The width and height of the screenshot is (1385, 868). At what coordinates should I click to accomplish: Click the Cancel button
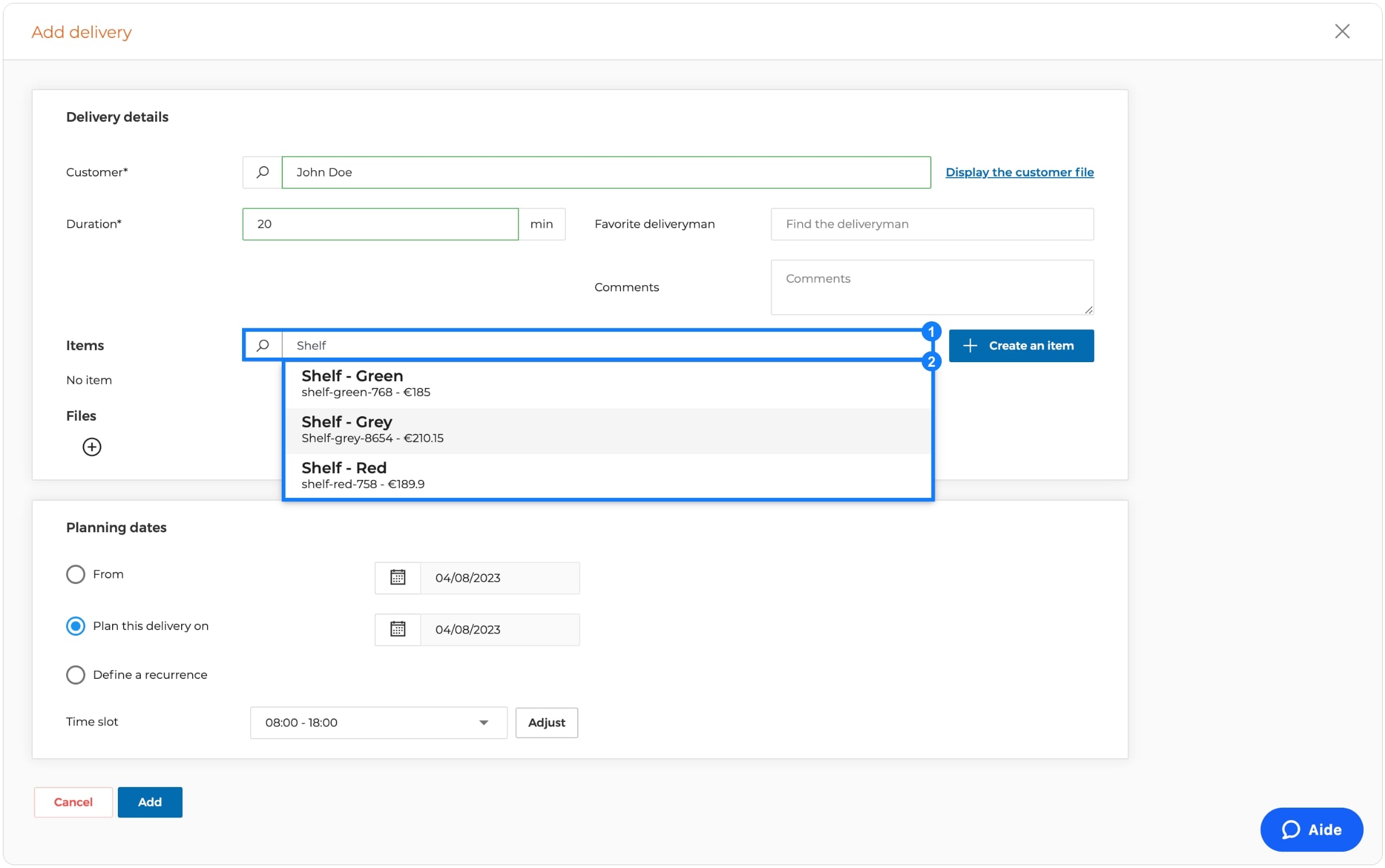[x=73, y=801]
